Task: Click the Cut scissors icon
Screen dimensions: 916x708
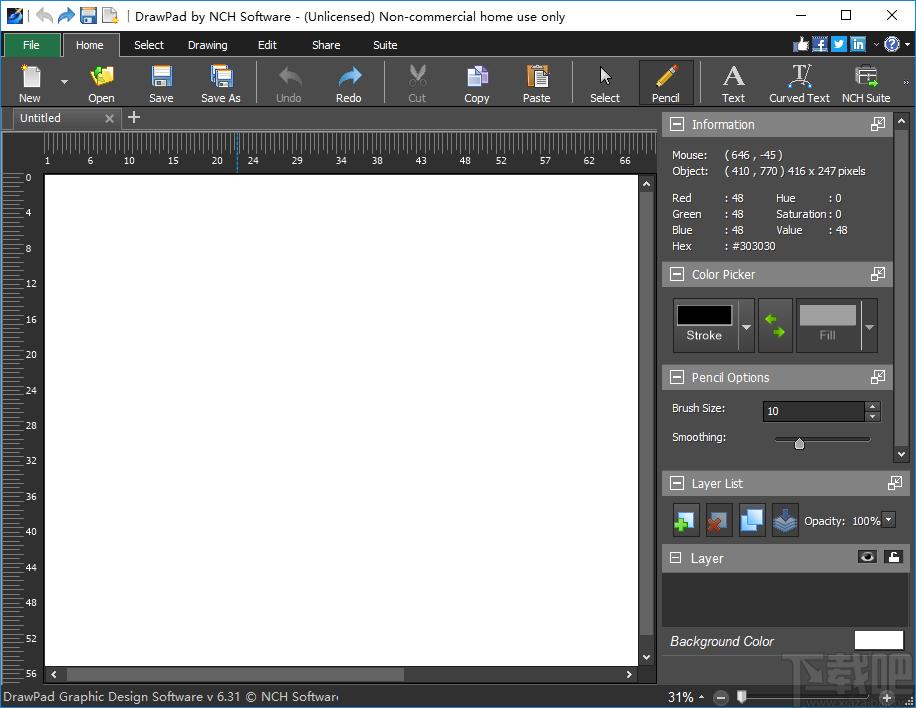Action: click(417, 82)
